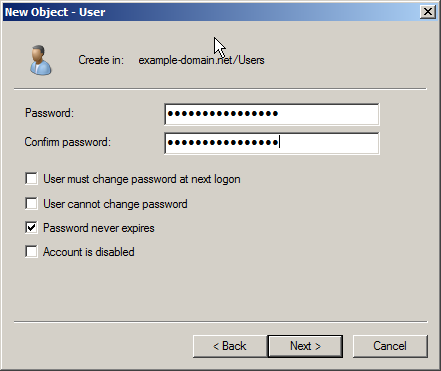
Task: Click the 'User must change password at next logon' label text
Action: (x=142, y=179)
